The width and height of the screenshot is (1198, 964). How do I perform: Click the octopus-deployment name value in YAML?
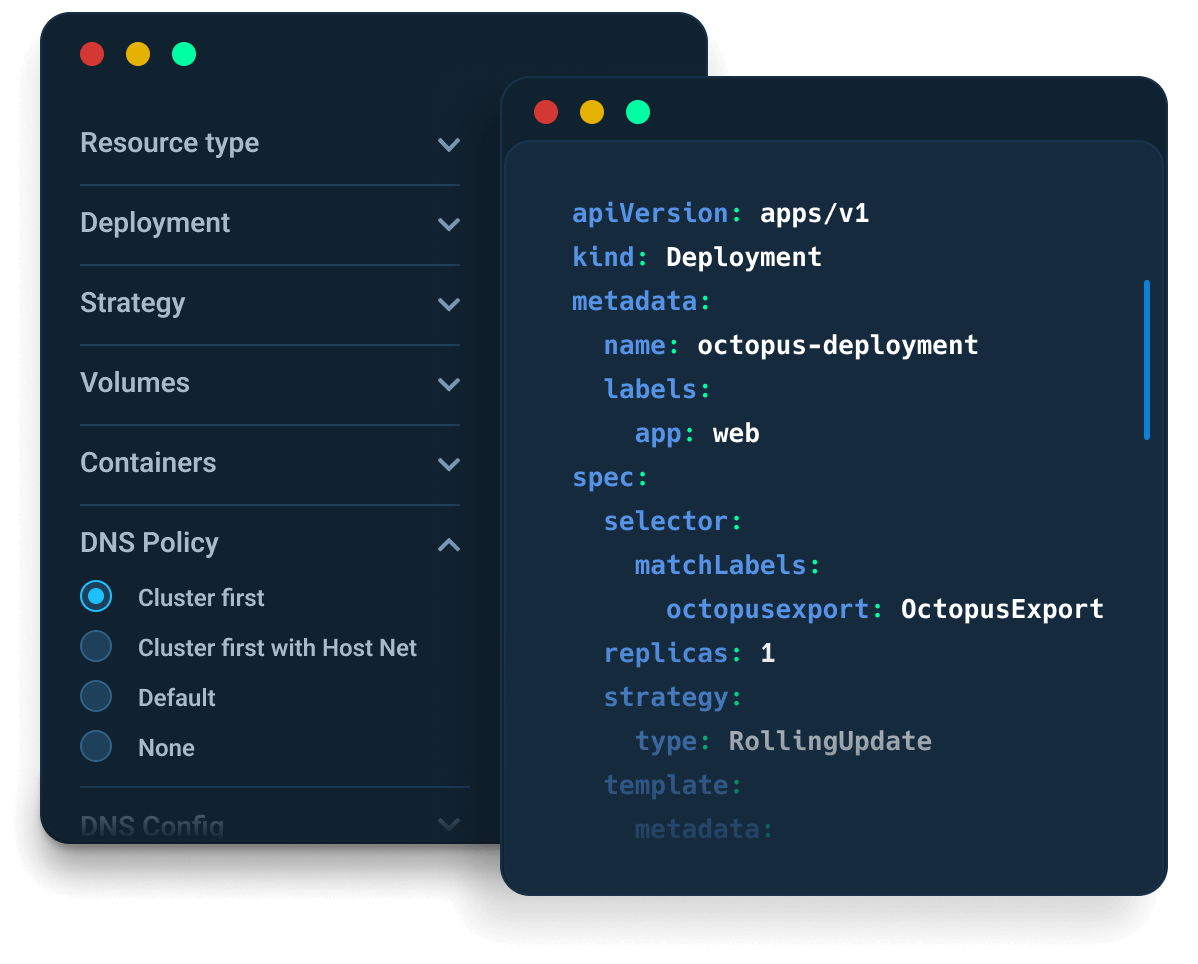click(838, 345)
